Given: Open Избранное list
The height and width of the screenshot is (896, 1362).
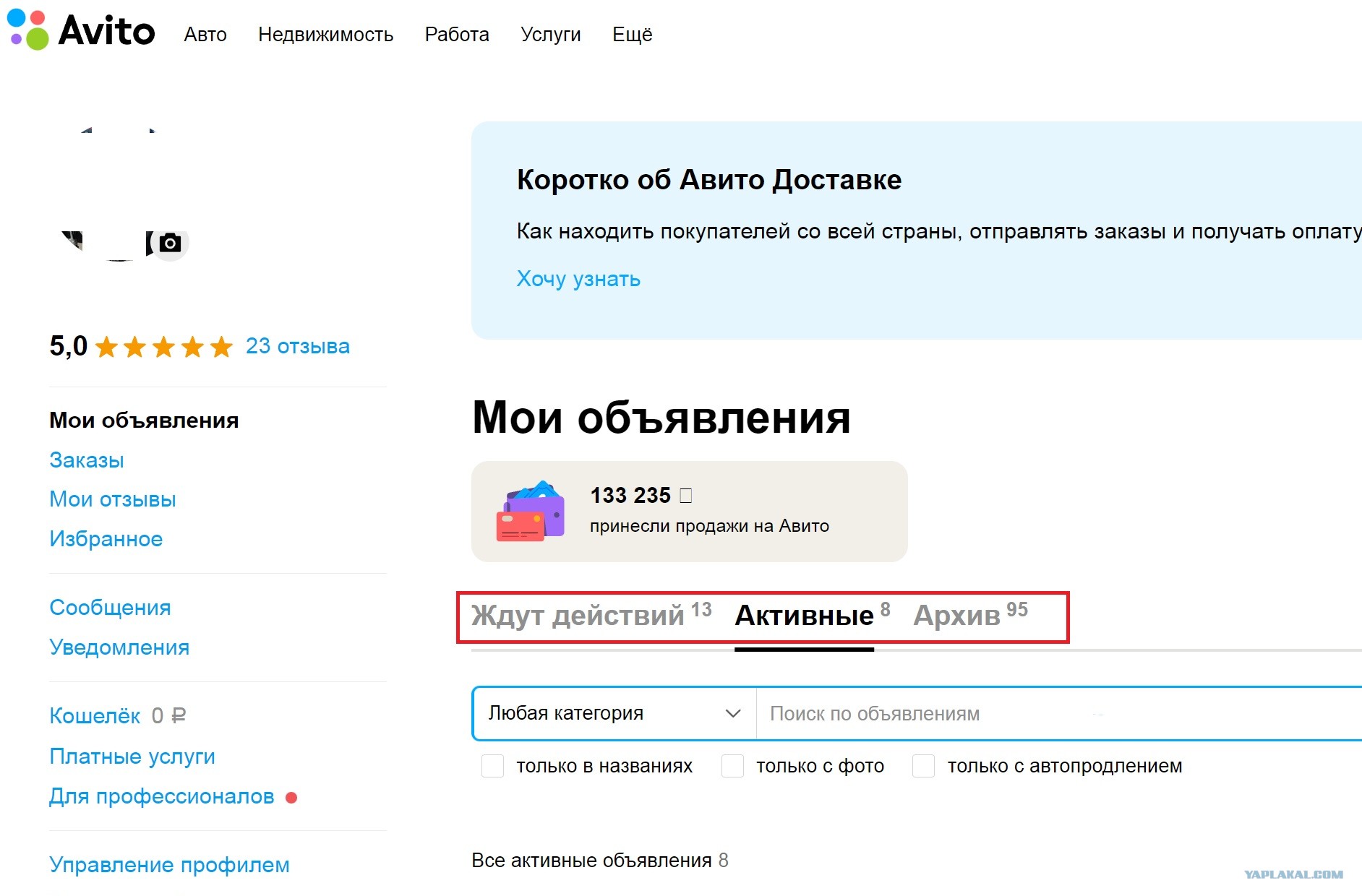Looking at the screenshot, I should (106, 539).
